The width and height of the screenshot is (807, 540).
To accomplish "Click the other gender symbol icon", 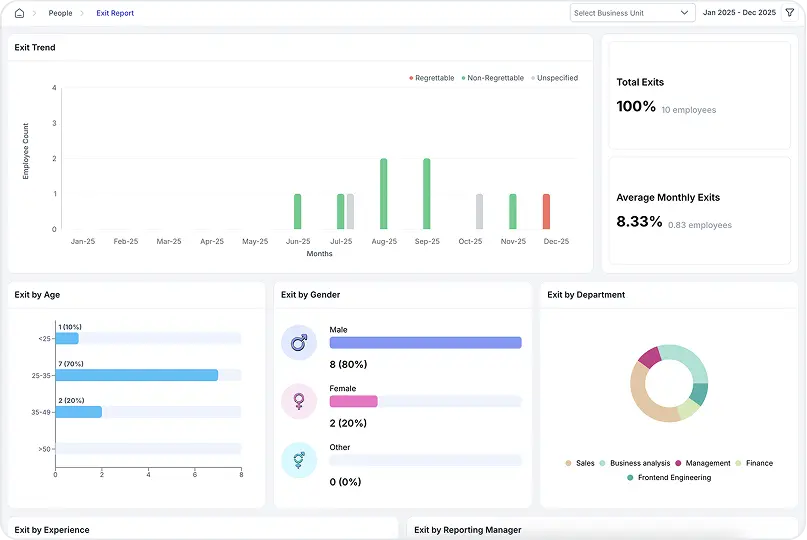I will tap(299, 460).
